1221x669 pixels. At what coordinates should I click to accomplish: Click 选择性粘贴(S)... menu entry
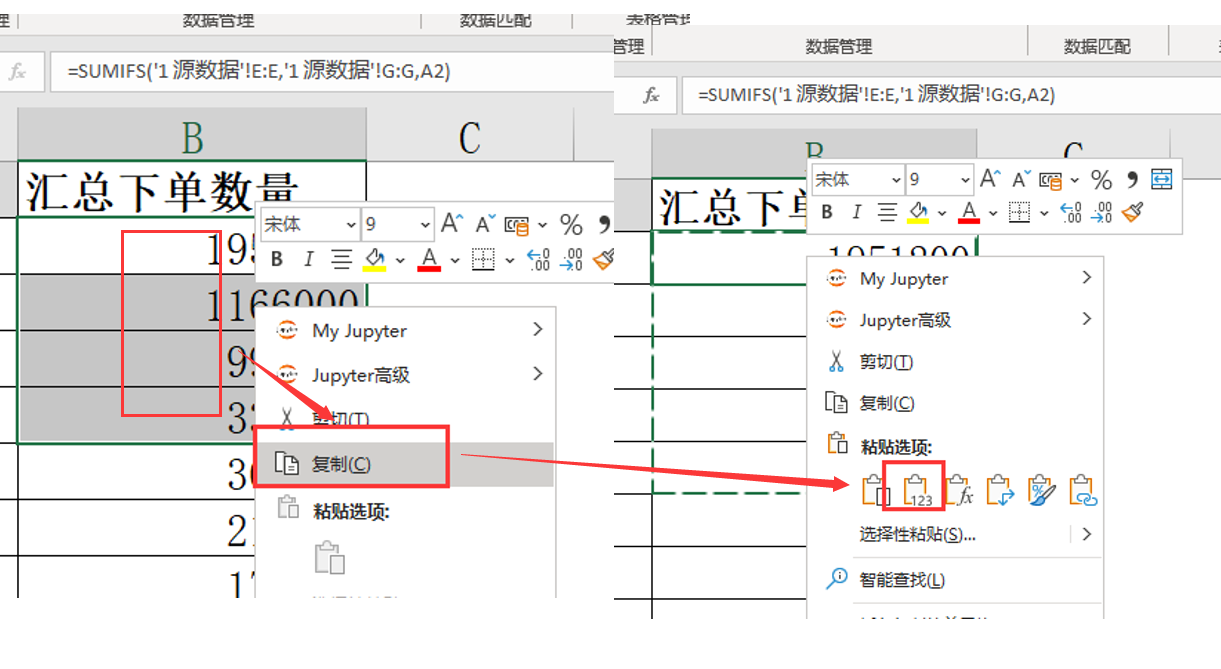917,534
